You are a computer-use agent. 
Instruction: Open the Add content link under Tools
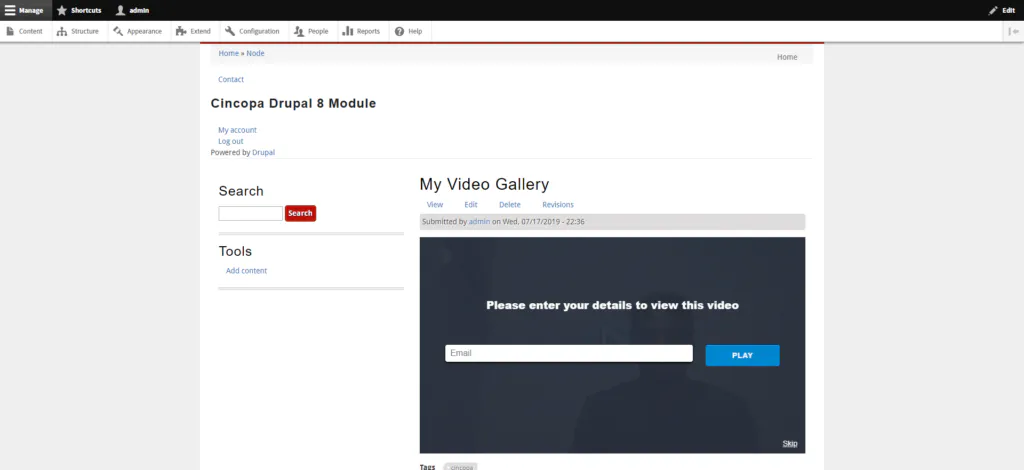pyautogui.click(x=246, y=270)
